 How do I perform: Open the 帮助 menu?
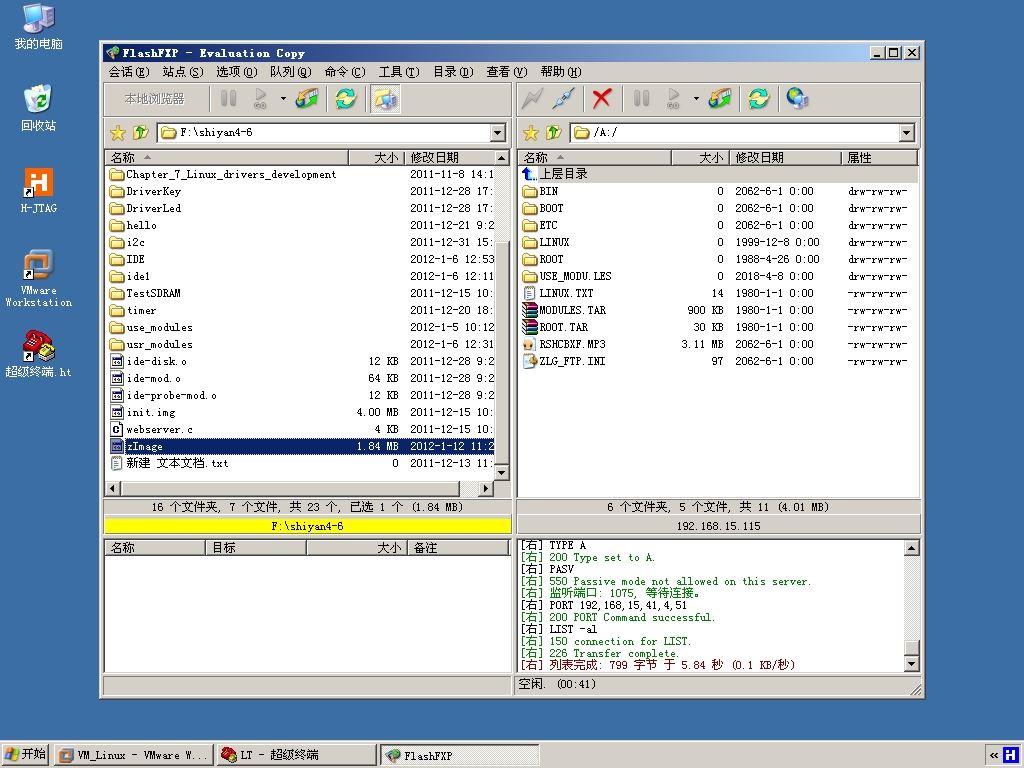coord(560,72)
